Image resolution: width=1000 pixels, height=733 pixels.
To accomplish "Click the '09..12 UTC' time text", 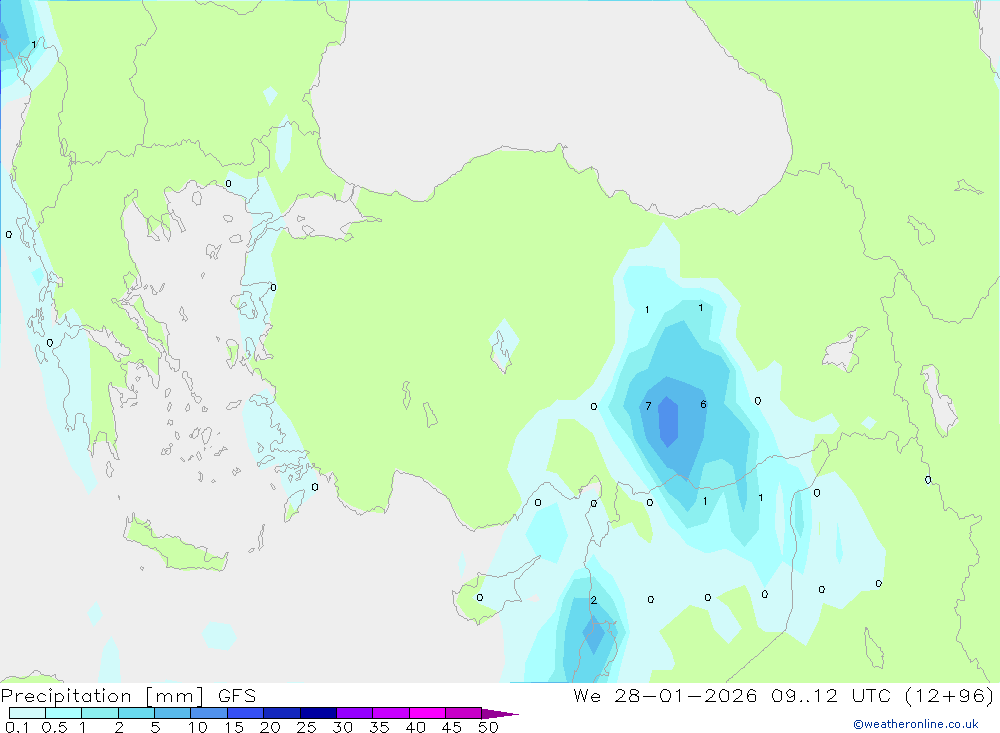I will pos(830,696).
